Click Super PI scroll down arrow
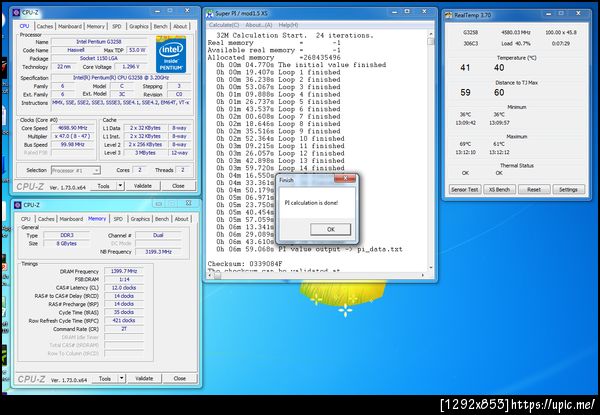This screenshot has height=415, width=600. coord(431,268)
